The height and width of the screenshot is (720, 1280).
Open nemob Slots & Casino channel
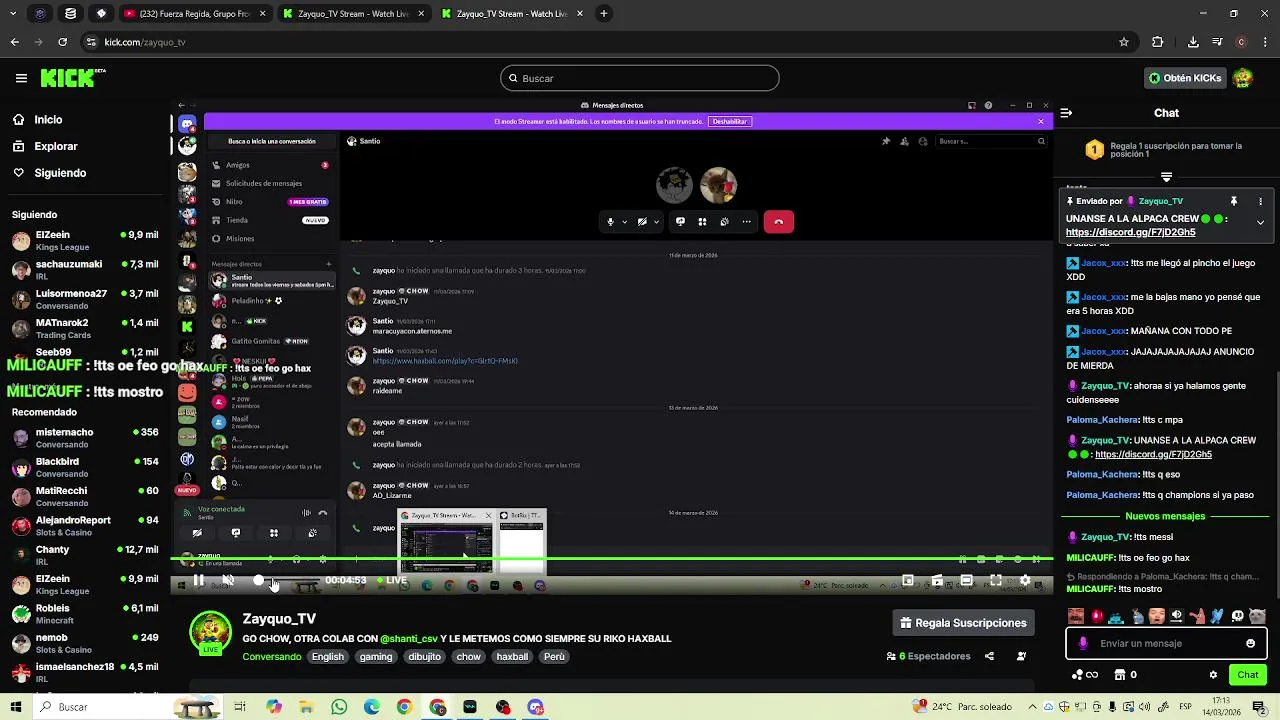click(85, 643)
